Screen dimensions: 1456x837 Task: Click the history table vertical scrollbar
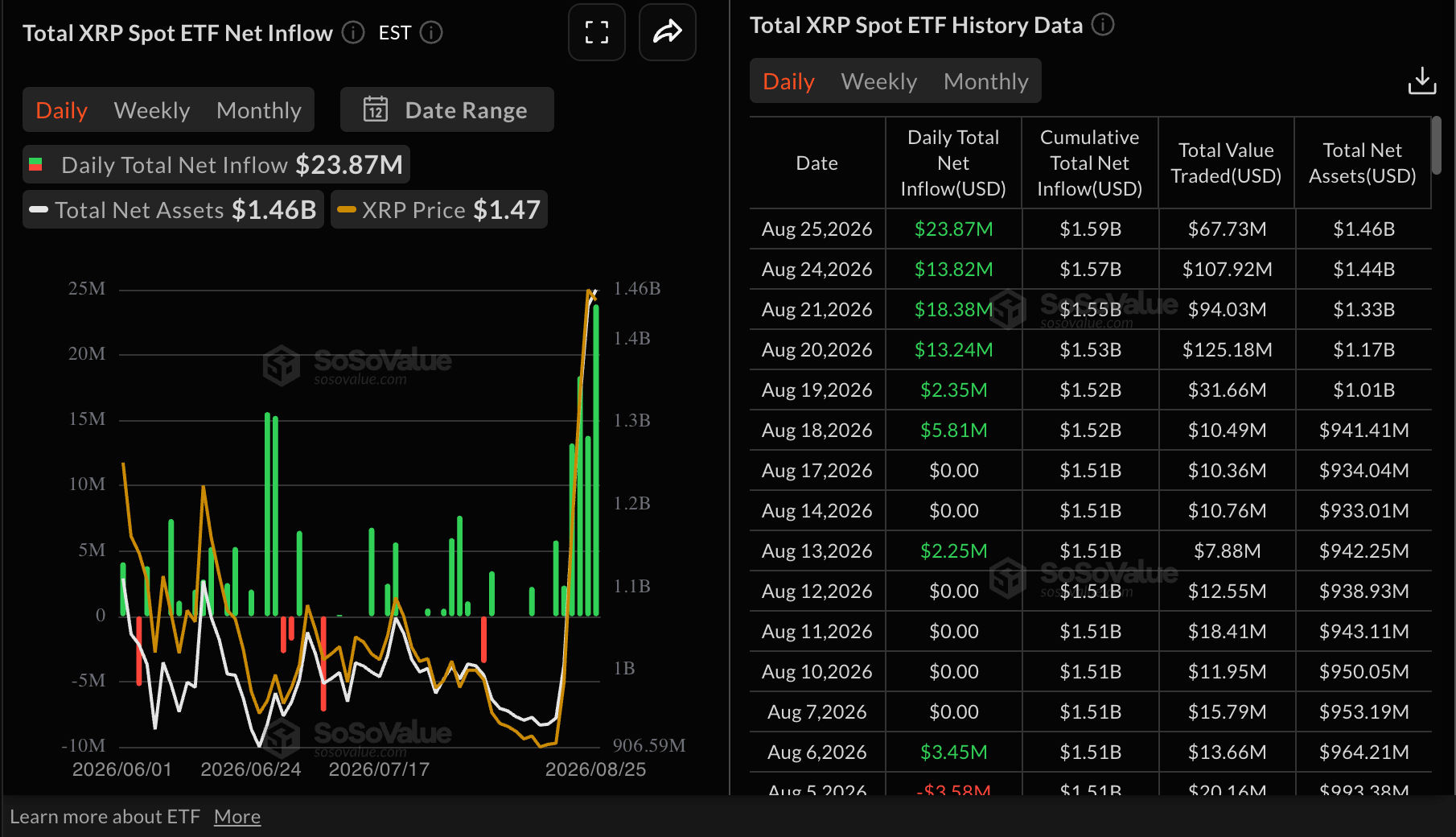pos(1436,145)
